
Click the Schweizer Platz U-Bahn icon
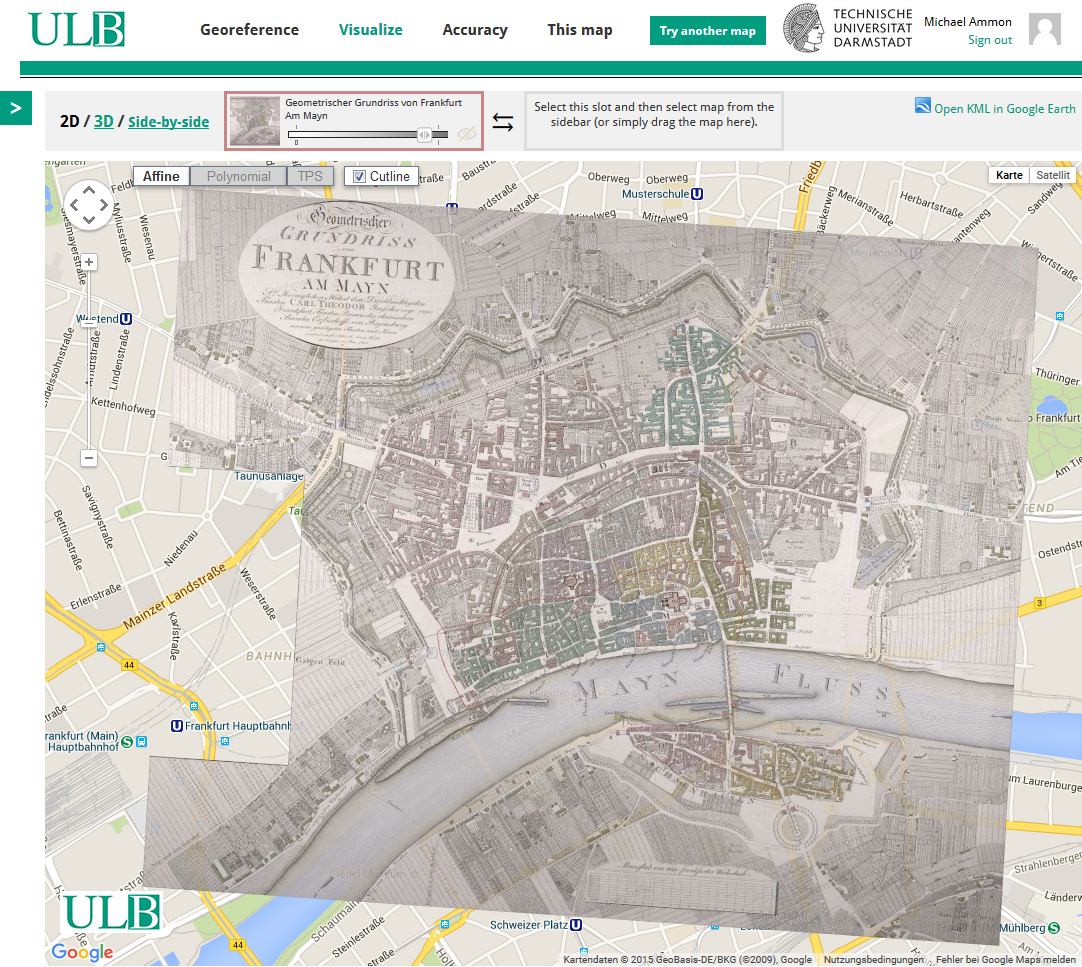[x=576, y=925]
